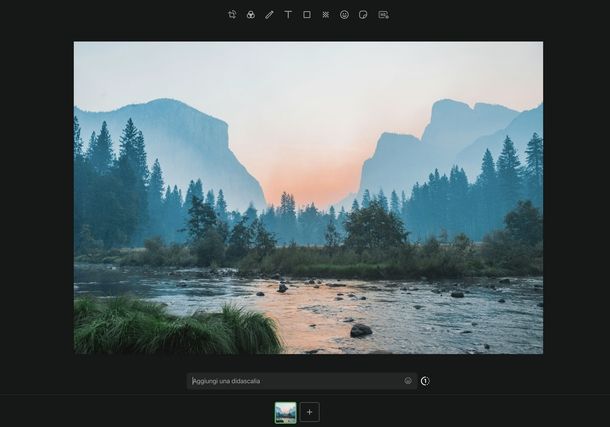Select the landscape photo thumbnail

pos(286,413)
